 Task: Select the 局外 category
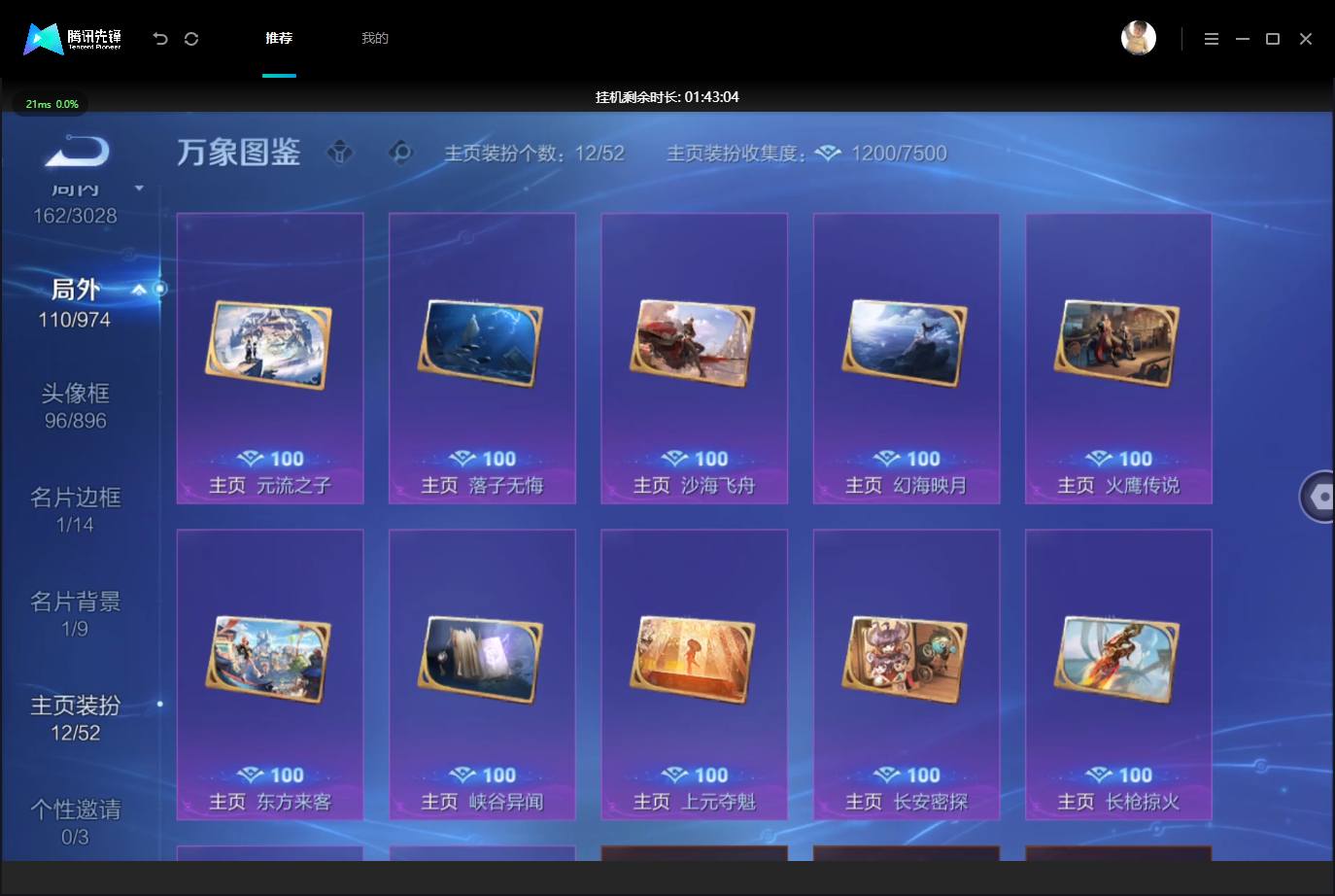pos(75,303)
